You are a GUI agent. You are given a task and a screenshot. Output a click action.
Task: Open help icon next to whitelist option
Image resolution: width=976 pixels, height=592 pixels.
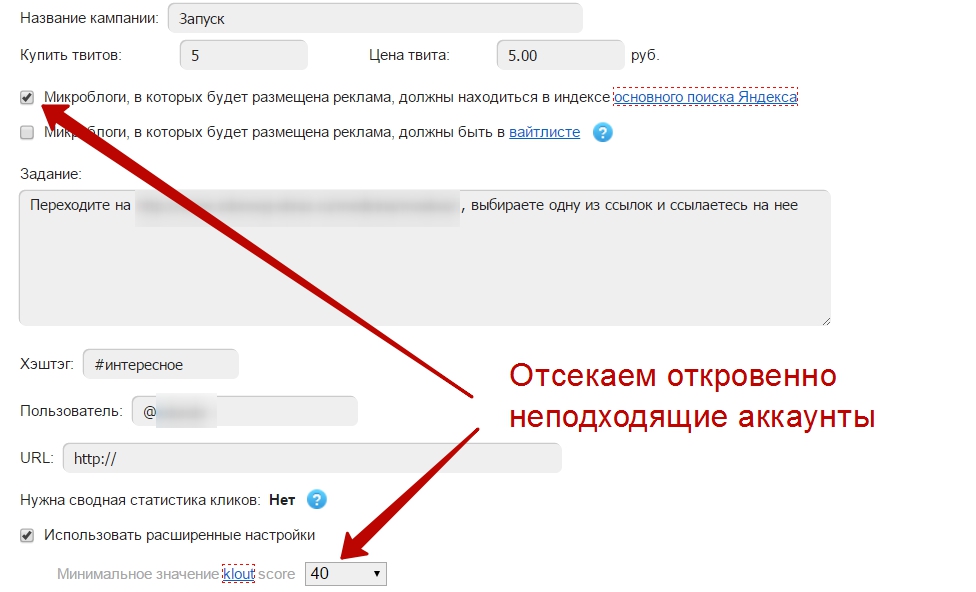602,132
